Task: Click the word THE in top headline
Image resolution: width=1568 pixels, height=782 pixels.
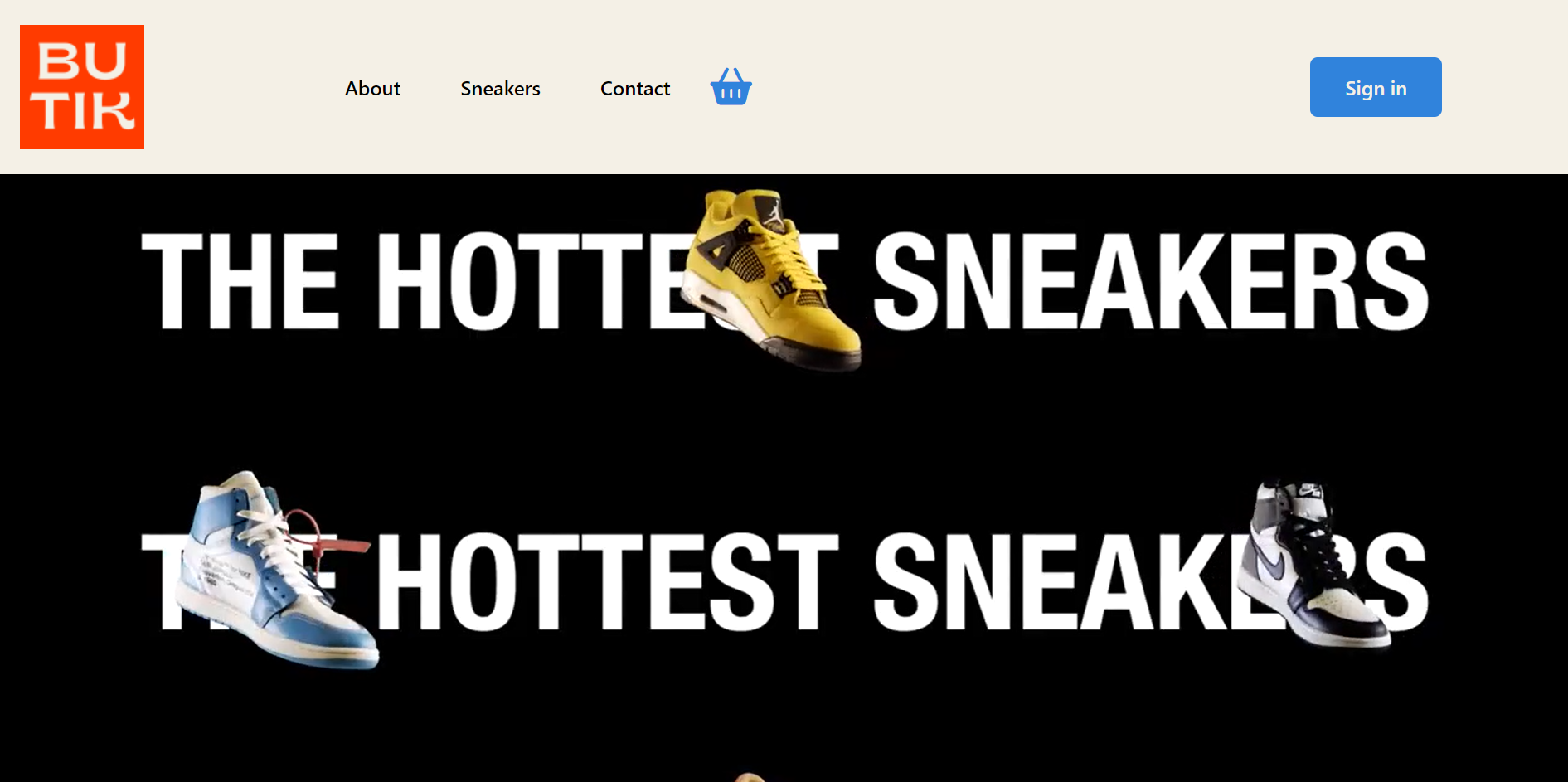Action: (240, 280)
